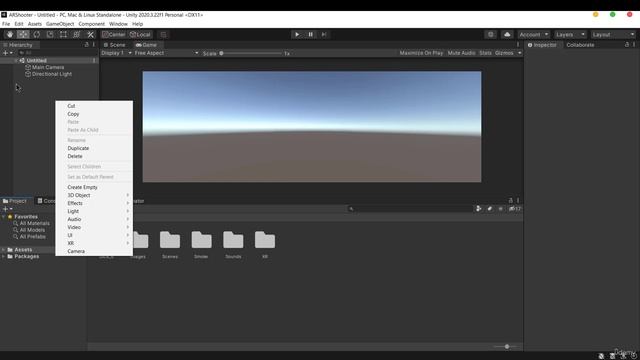Open the Layers dropdown

(x=570, y=35)
